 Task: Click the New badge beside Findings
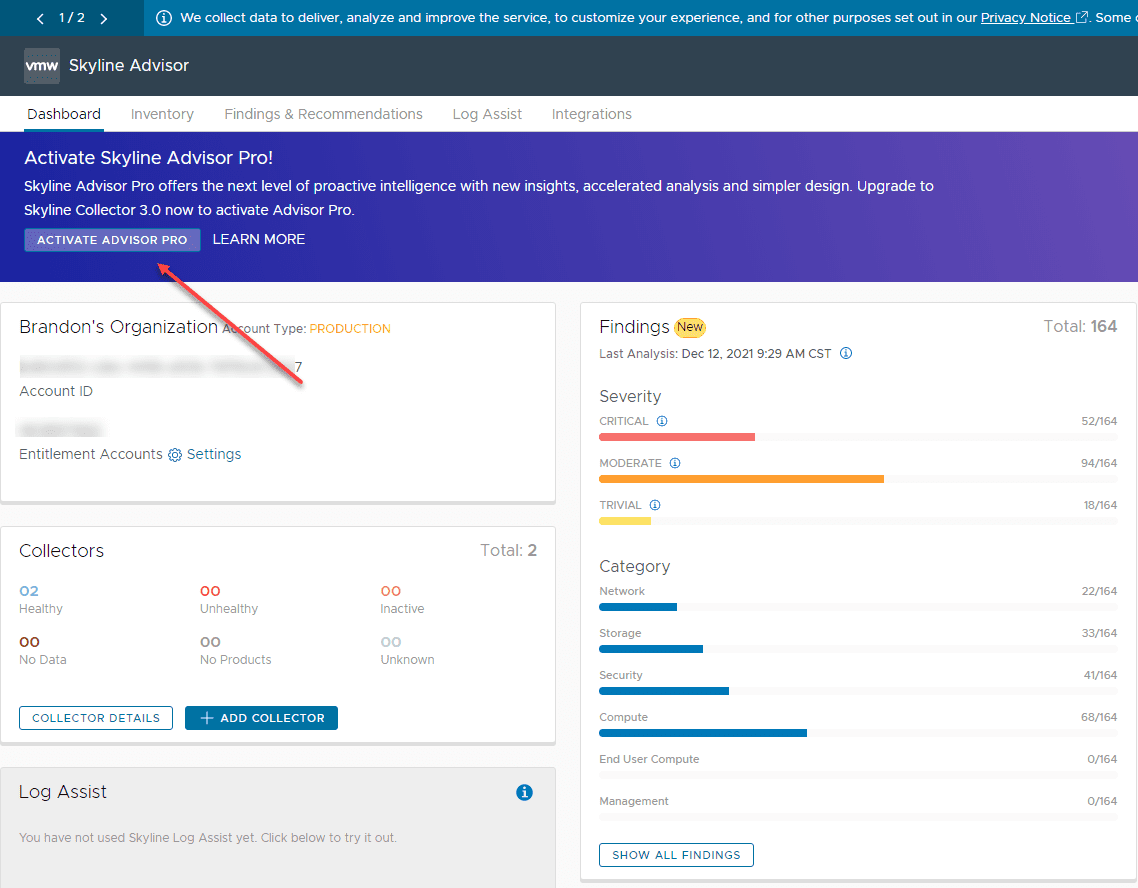(x=690, y=327)
